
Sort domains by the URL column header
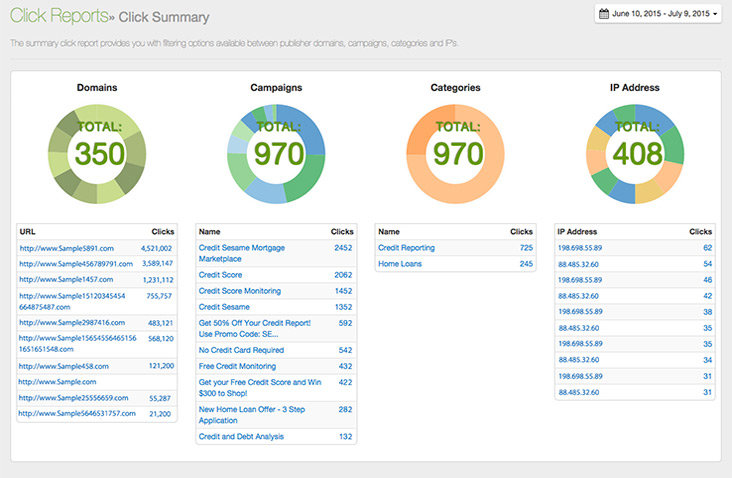[x=28, y=231]
